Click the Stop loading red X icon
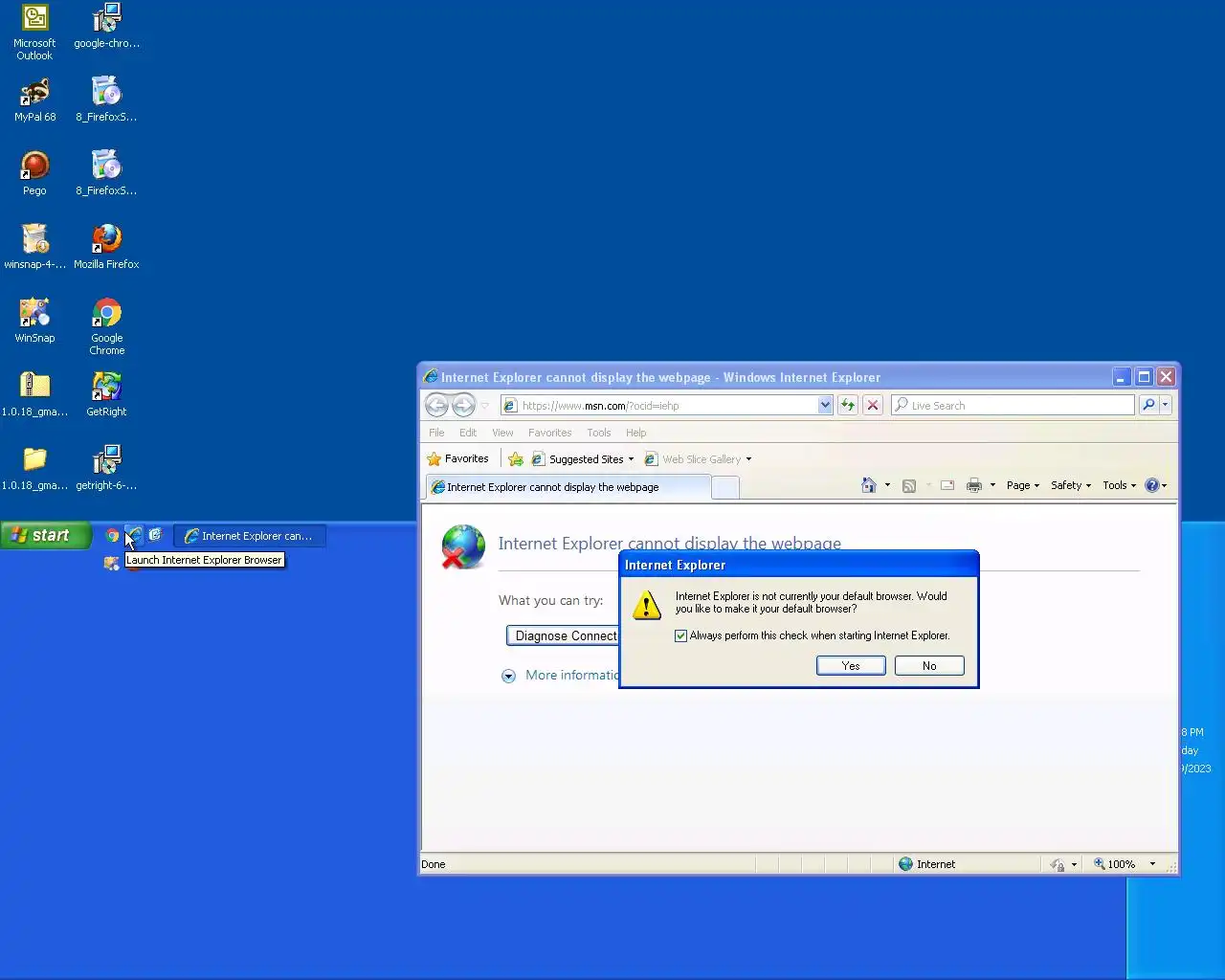 click(x=873, y=405)
